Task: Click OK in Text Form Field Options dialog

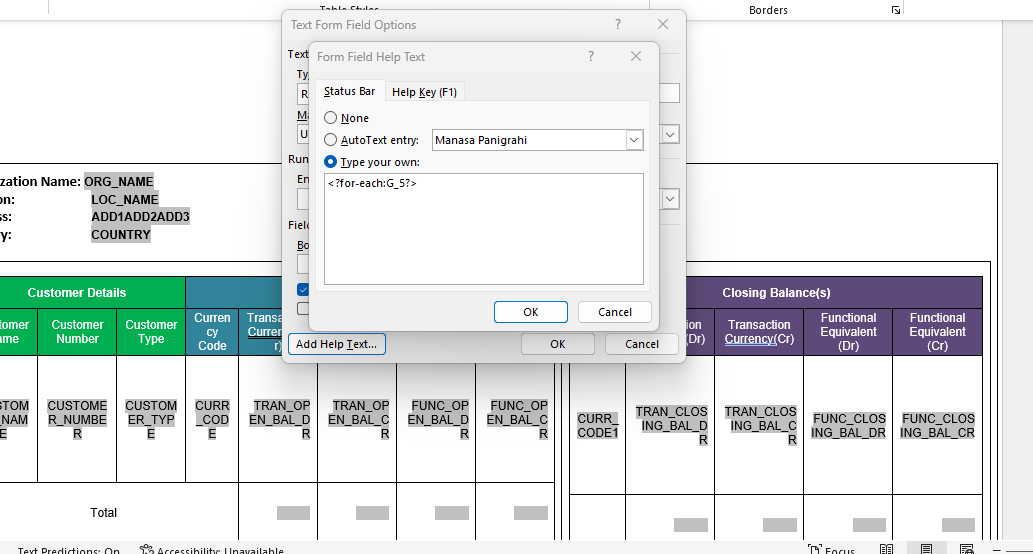Action: (558, 344)
